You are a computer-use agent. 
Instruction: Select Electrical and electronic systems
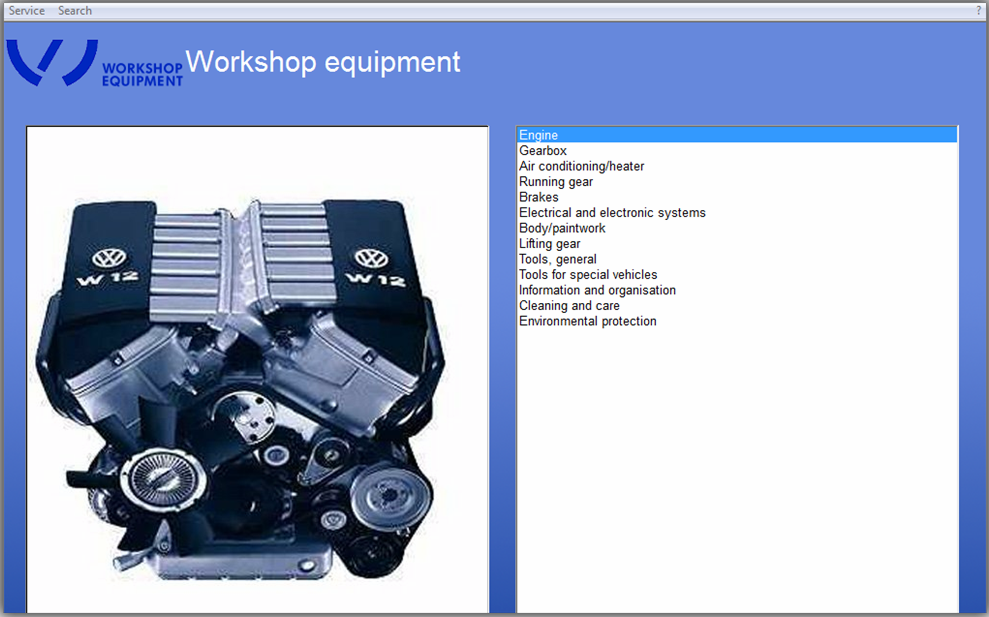(737, 213)
